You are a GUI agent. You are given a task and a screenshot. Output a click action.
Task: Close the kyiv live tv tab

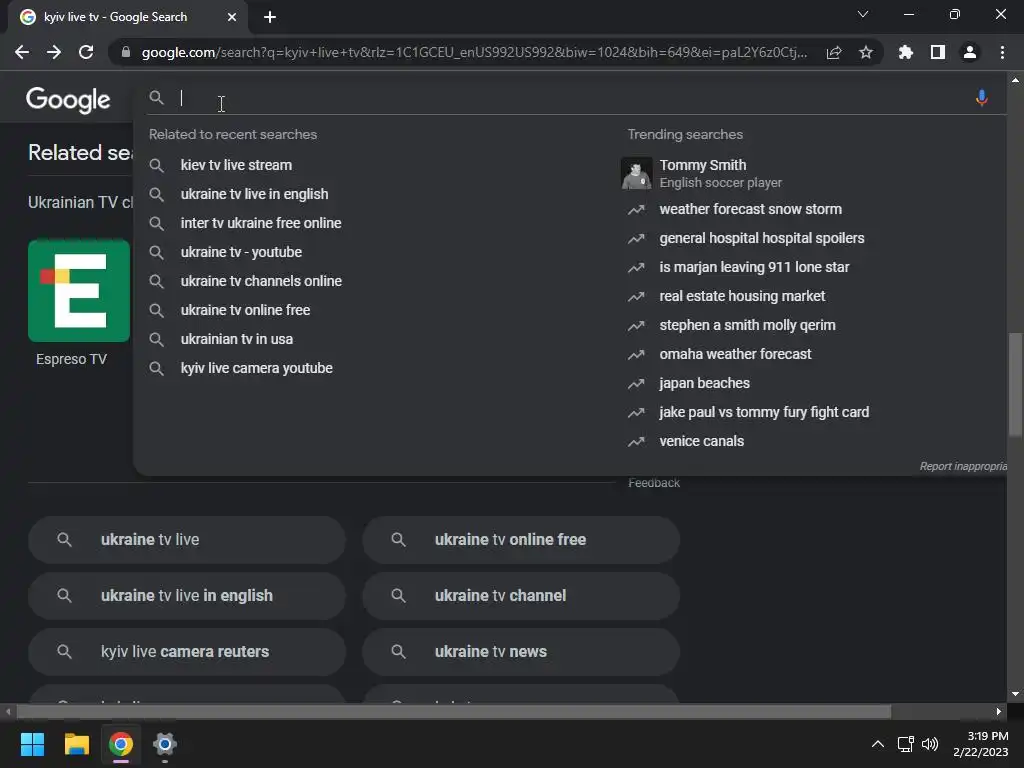tap(232, 17)
